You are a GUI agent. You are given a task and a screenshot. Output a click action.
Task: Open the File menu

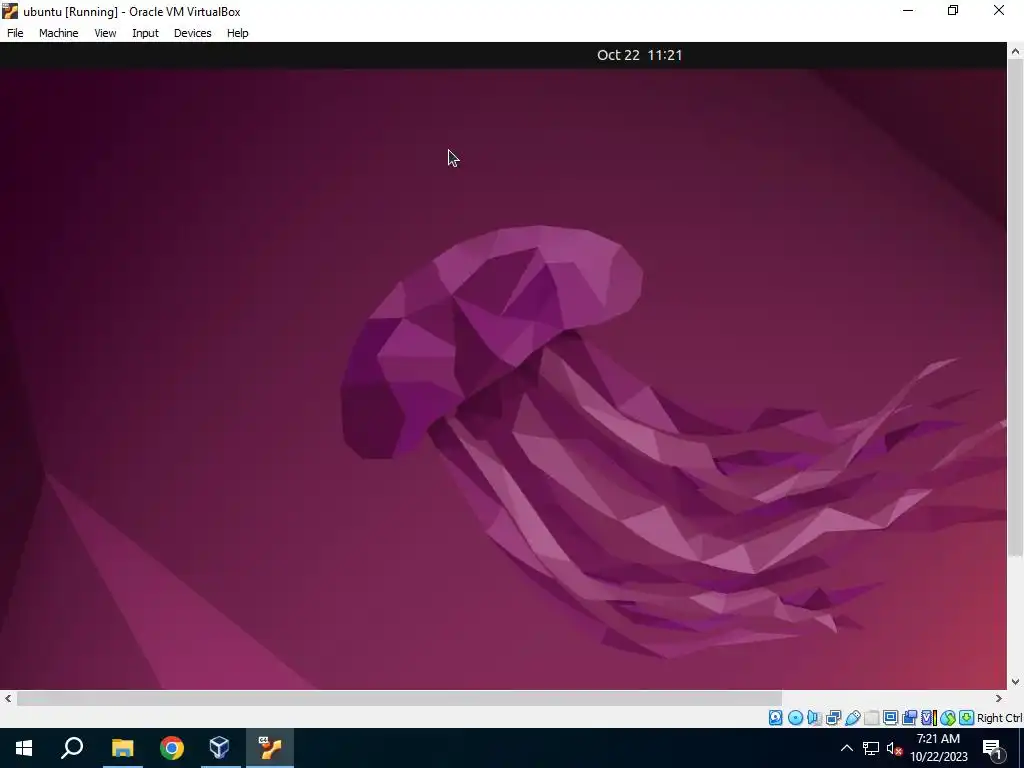click(x=15, y=33)
